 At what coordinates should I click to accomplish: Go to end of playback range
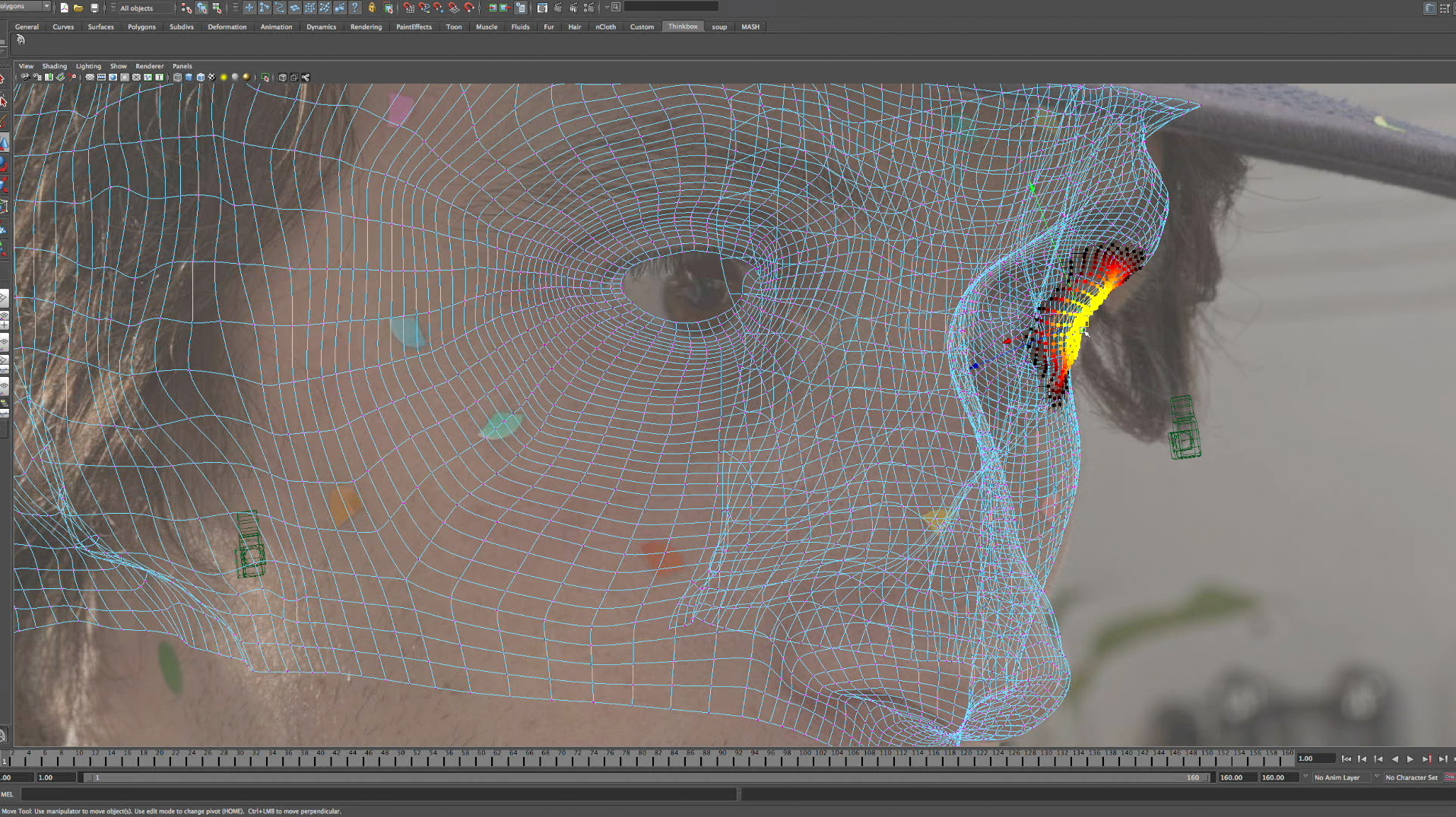pyautogui.click(x=1453, y=758)
